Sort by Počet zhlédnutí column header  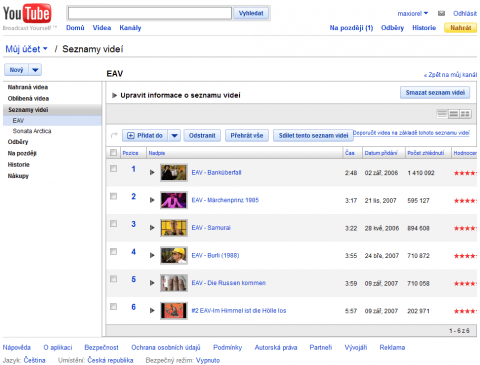coord(426,153)
